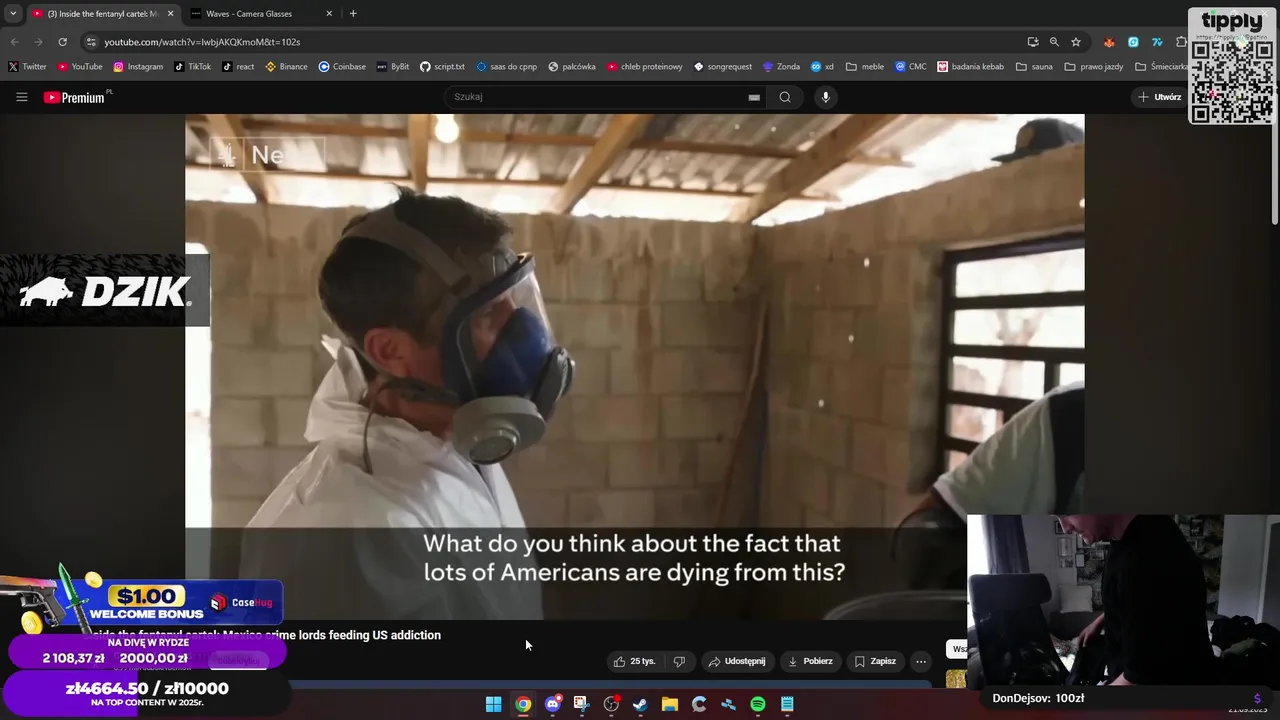The image size is (1280, 720).
Task: Expand the sauna bookmarks folder
Action: 1034,67
